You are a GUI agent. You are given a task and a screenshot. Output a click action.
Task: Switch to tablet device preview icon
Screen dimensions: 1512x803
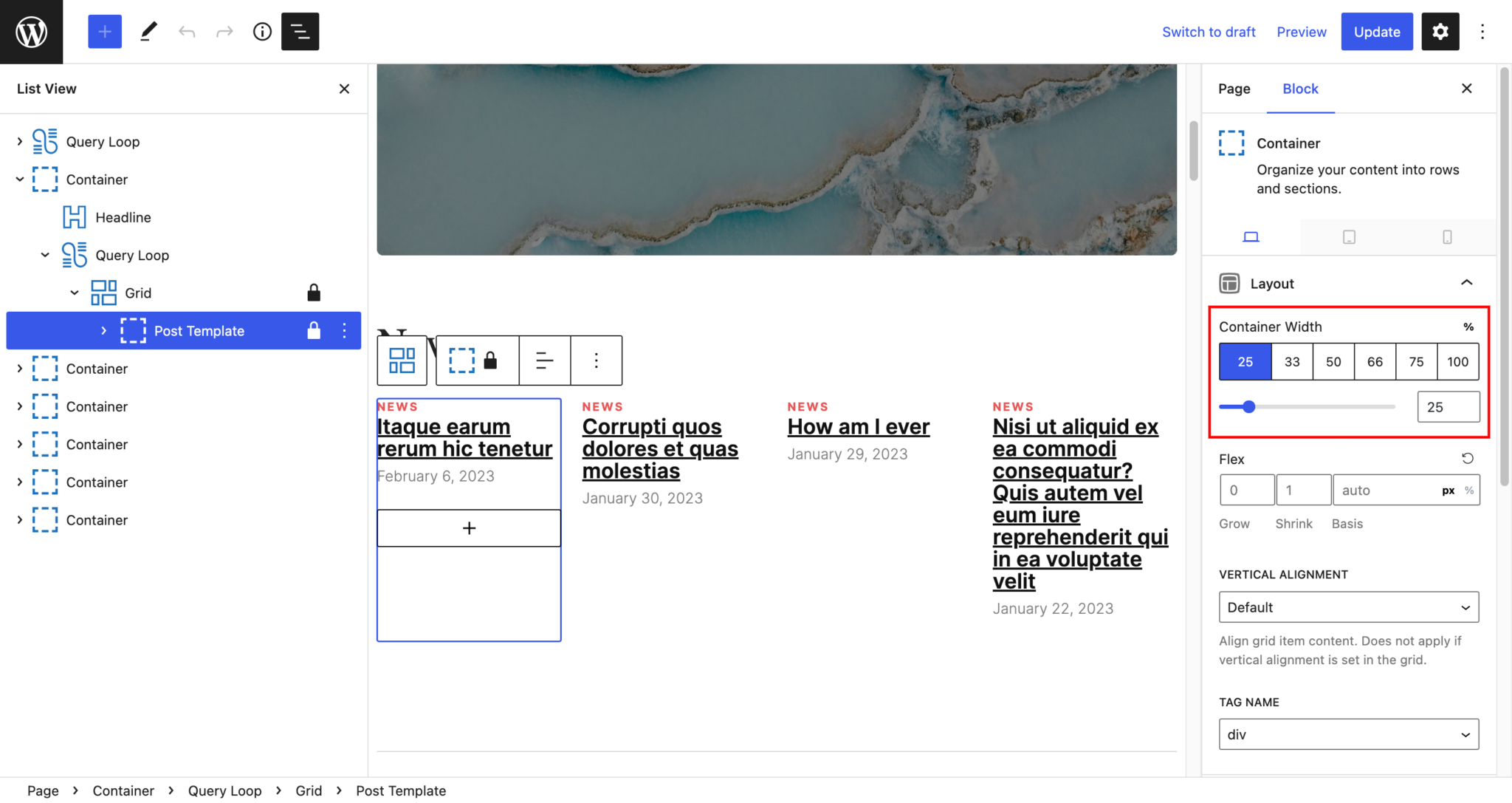(x=1349, y=237)
